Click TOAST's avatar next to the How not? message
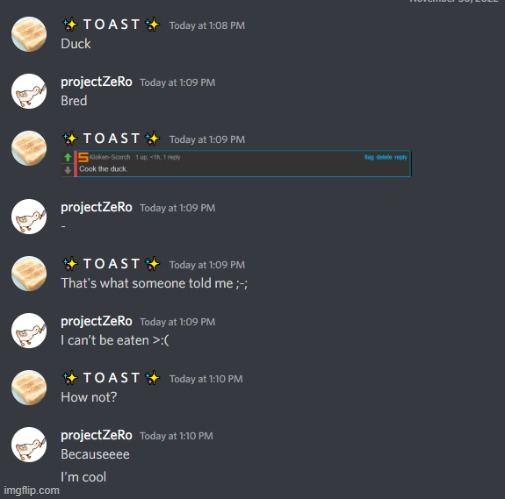 coord(29,387)
